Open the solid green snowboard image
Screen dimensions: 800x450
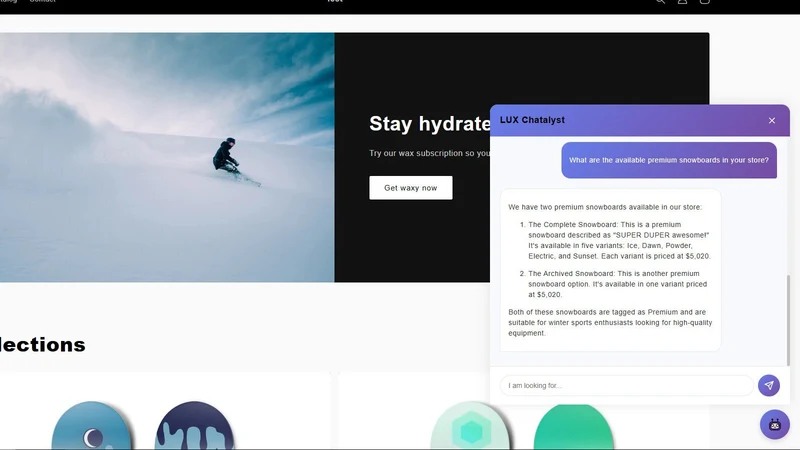[573, 427]
